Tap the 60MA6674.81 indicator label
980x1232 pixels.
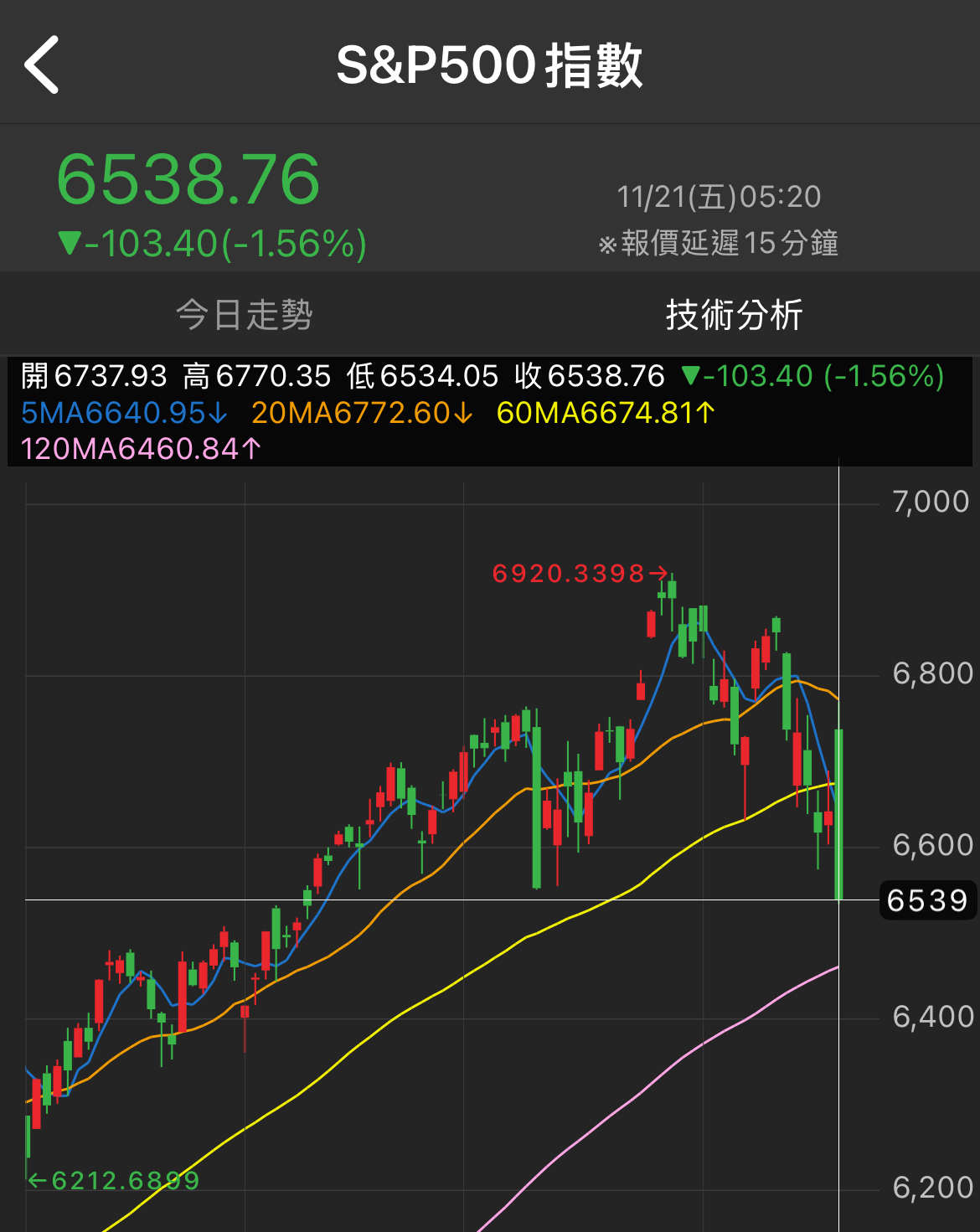point(606,413)
